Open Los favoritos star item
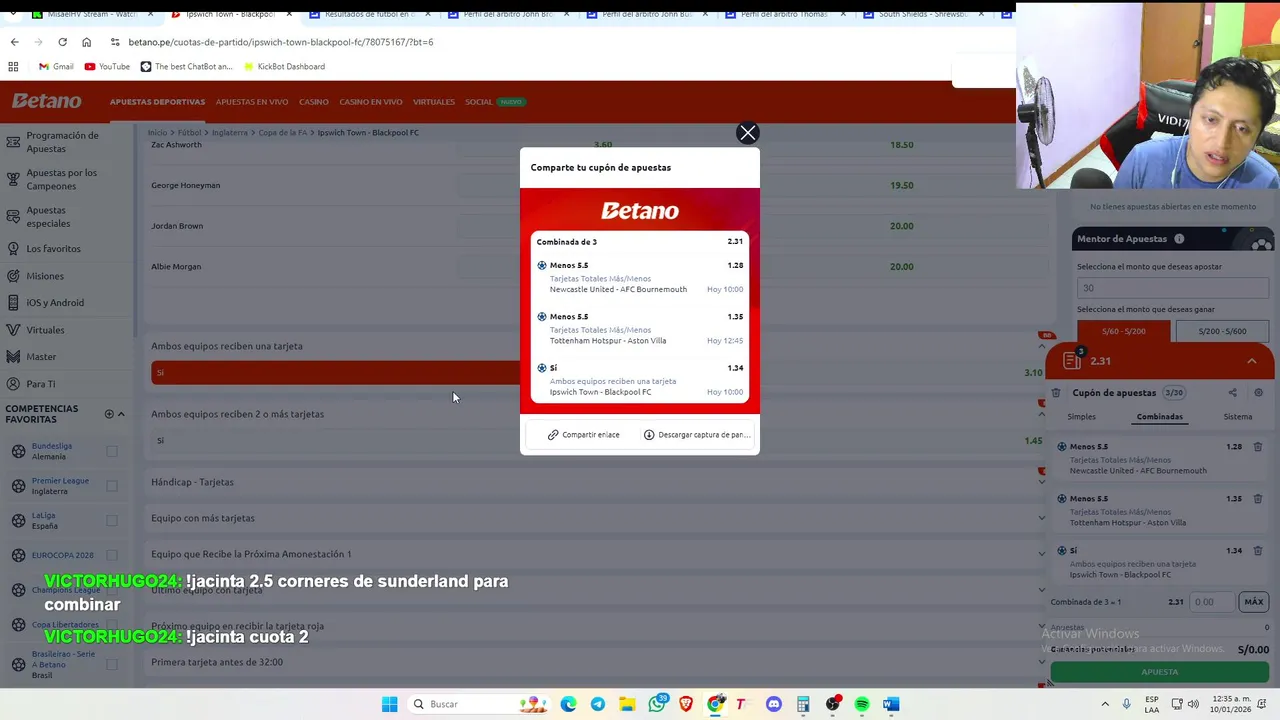The height and width of the screenshot is (720, 1280). pyautogui.click(x=53, y=248)
